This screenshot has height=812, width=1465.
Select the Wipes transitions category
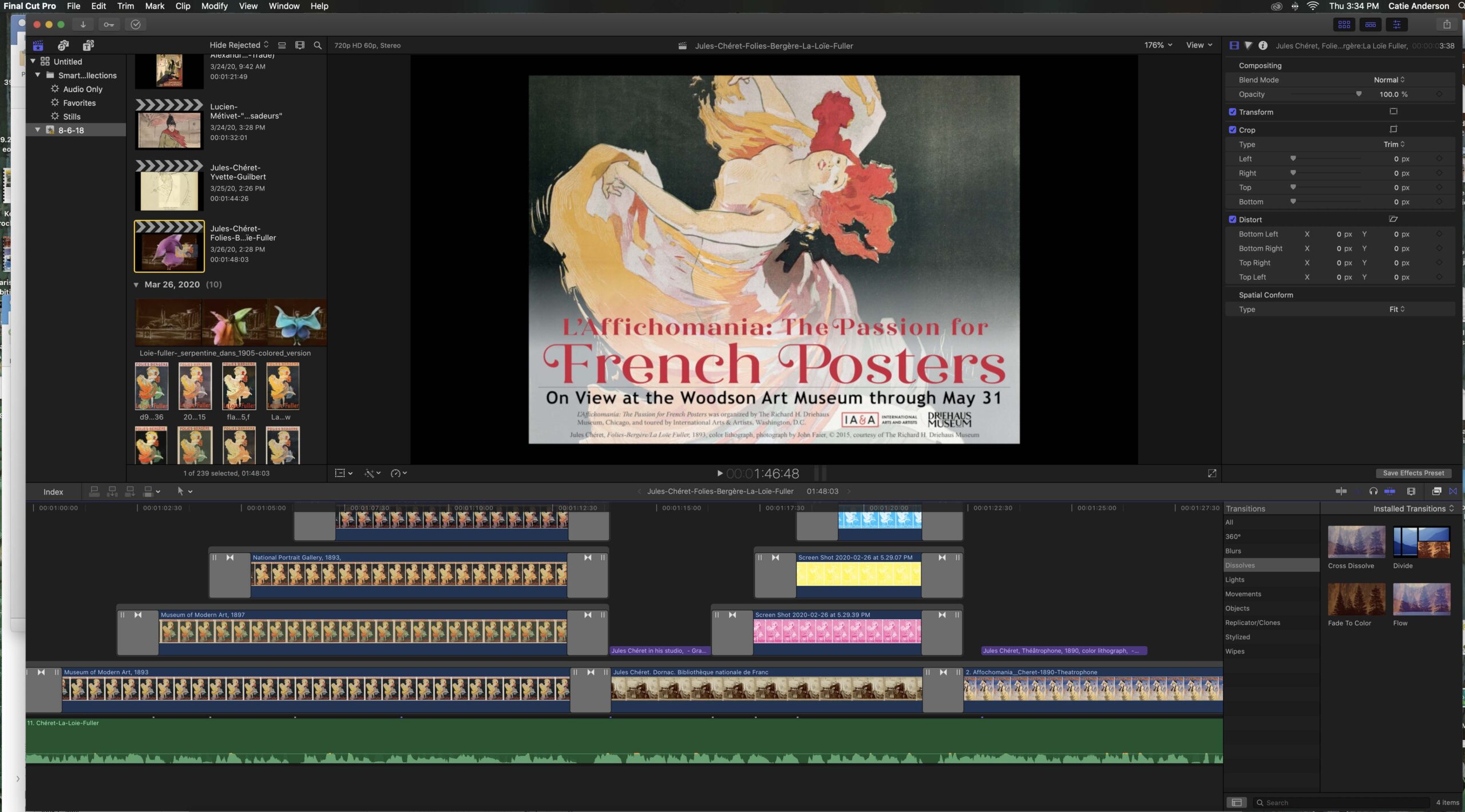click(1271, 651)
